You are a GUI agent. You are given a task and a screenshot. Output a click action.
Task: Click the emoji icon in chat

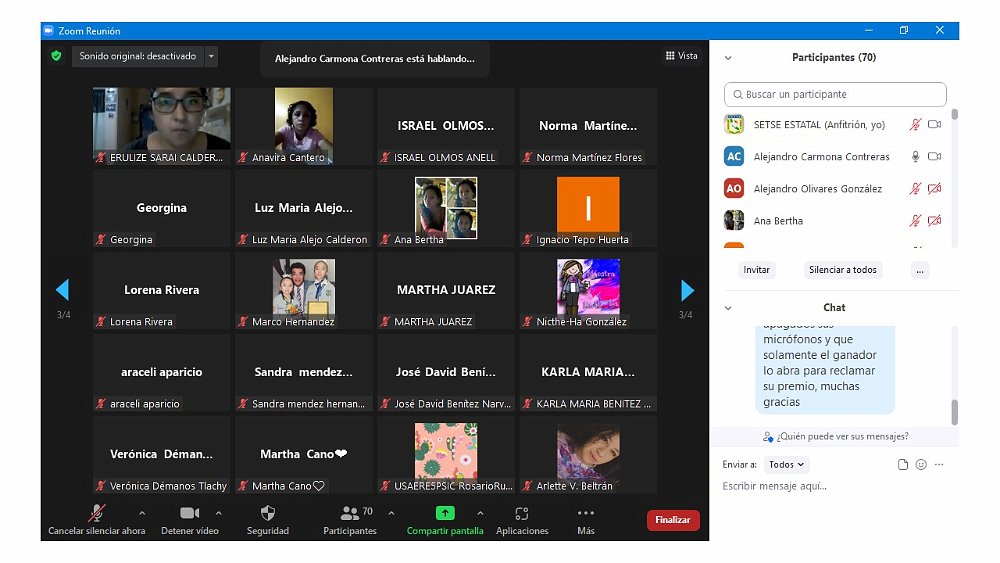(921, 465)
